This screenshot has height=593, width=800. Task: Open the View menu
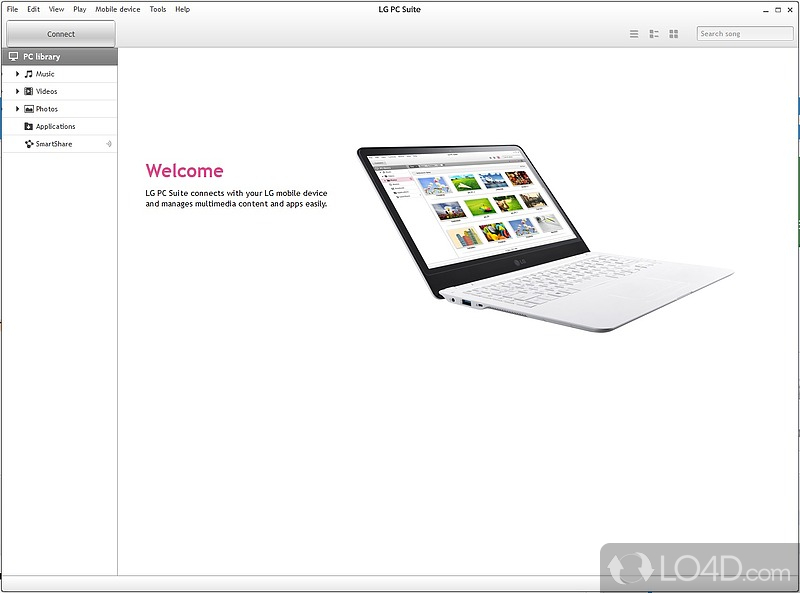click(x=56, y=9)
